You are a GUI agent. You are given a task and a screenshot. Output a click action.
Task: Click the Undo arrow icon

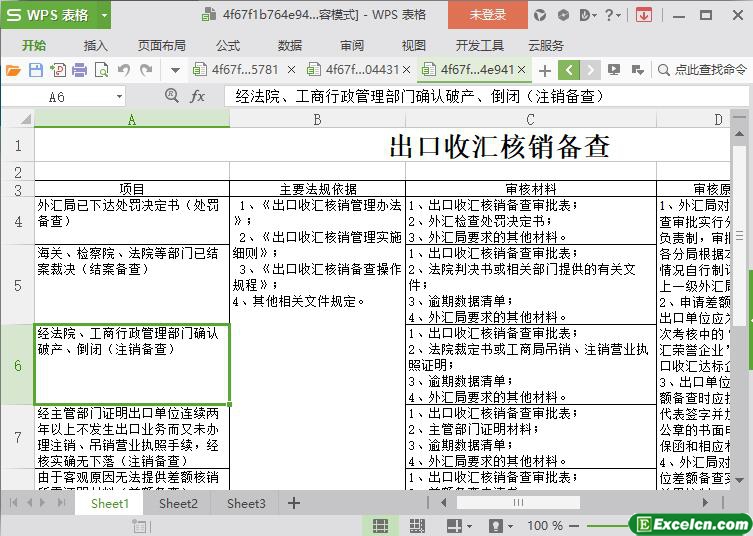(124, 70)
